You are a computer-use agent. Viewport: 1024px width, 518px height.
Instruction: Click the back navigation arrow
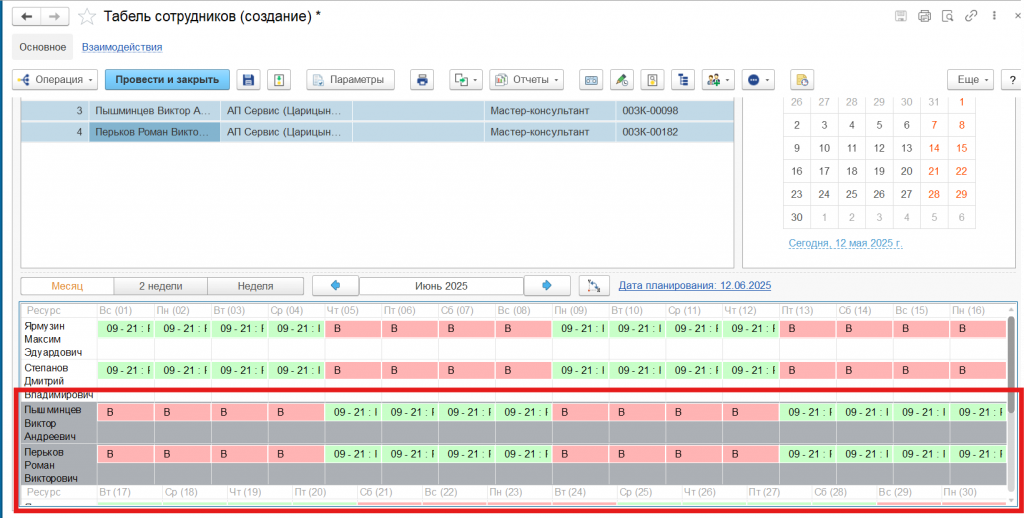tap(27, 17)
